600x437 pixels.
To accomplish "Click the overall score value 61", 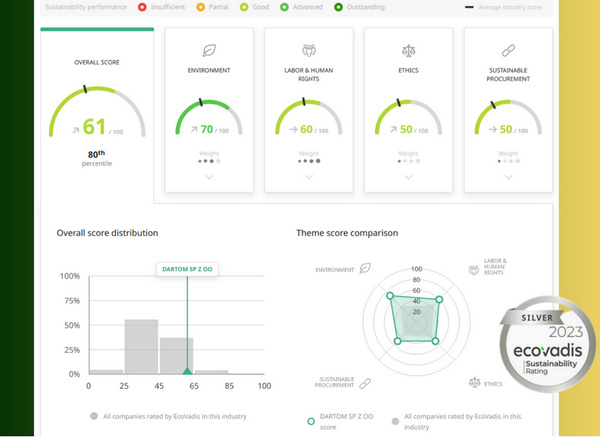I will coord(94,127).
